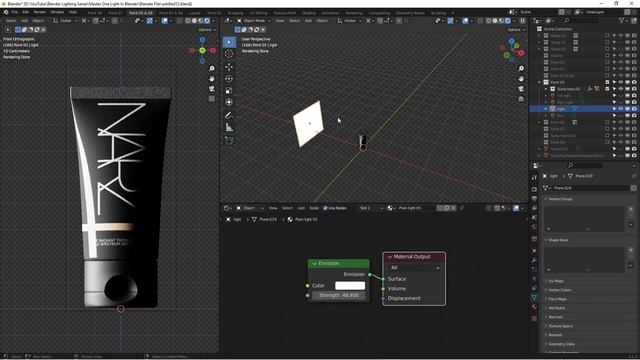Open Modifiers properties tab
The width and height of the screenshot is (640, 360).
(x=534, y=260)
